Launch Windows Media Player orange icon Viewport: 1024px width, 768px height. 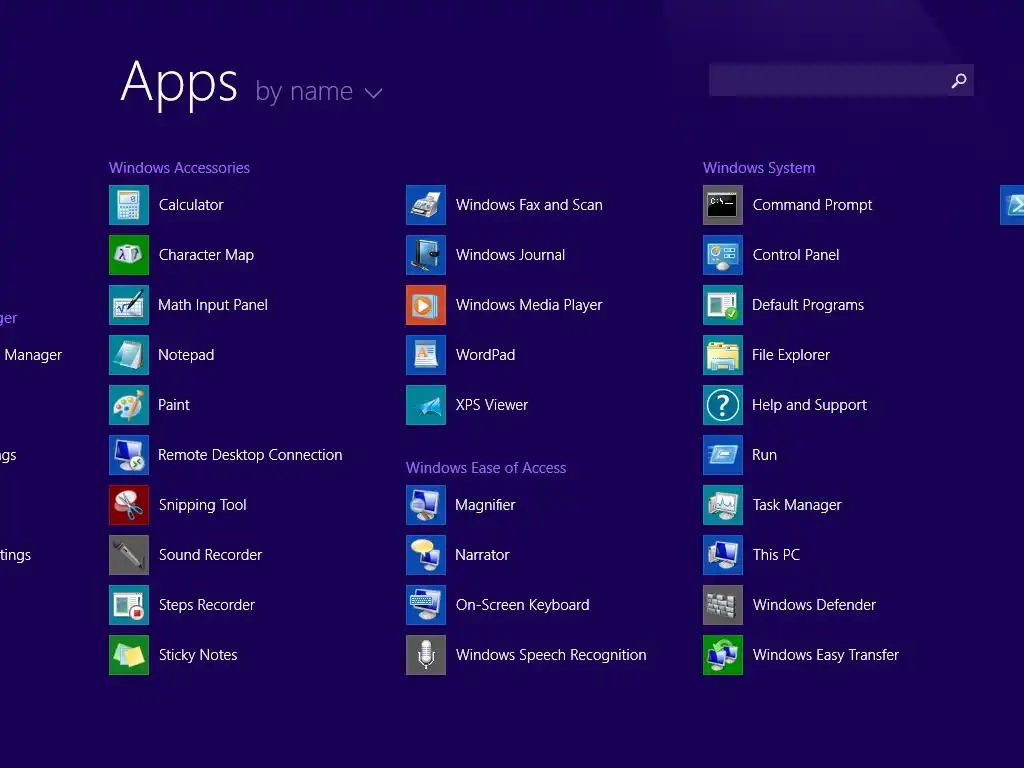(x=426, y=305)
